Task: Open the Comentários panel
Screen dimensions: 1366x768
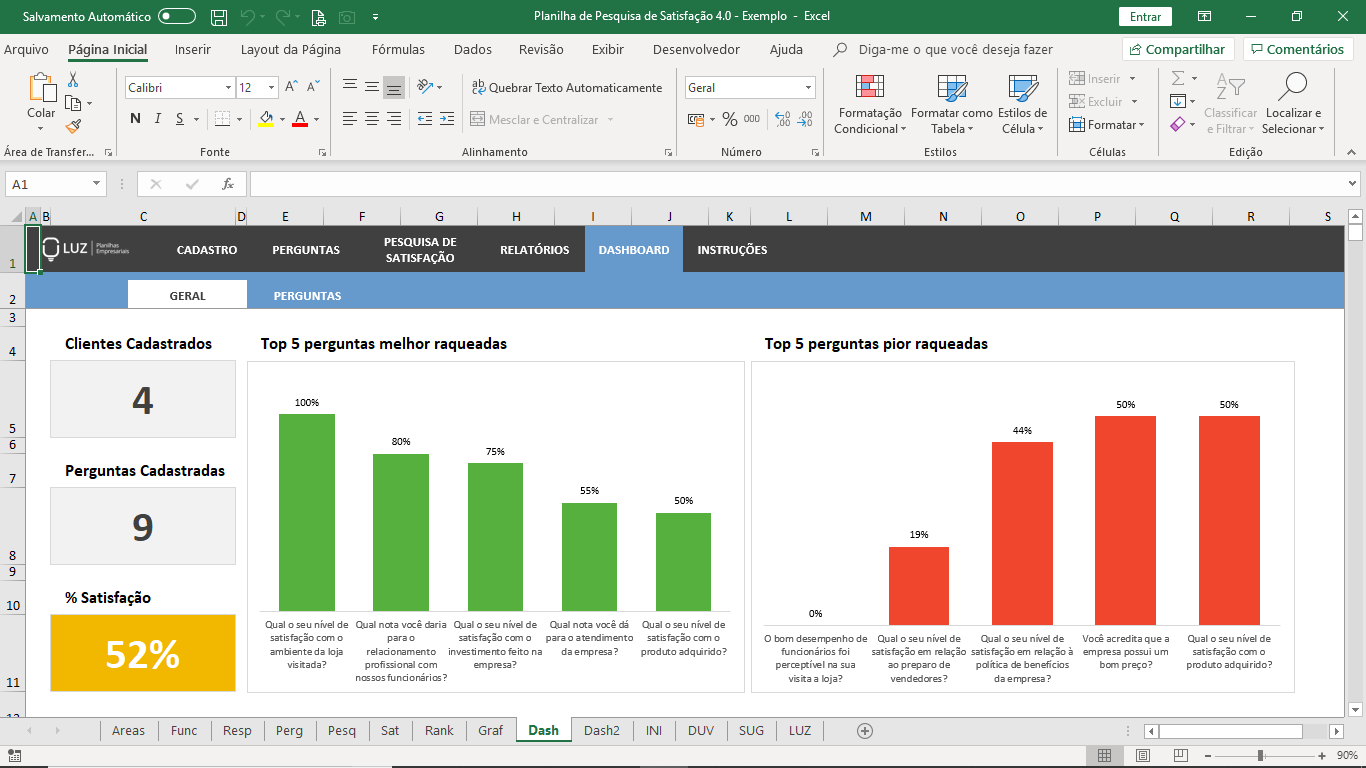Action: (1298, 50)
